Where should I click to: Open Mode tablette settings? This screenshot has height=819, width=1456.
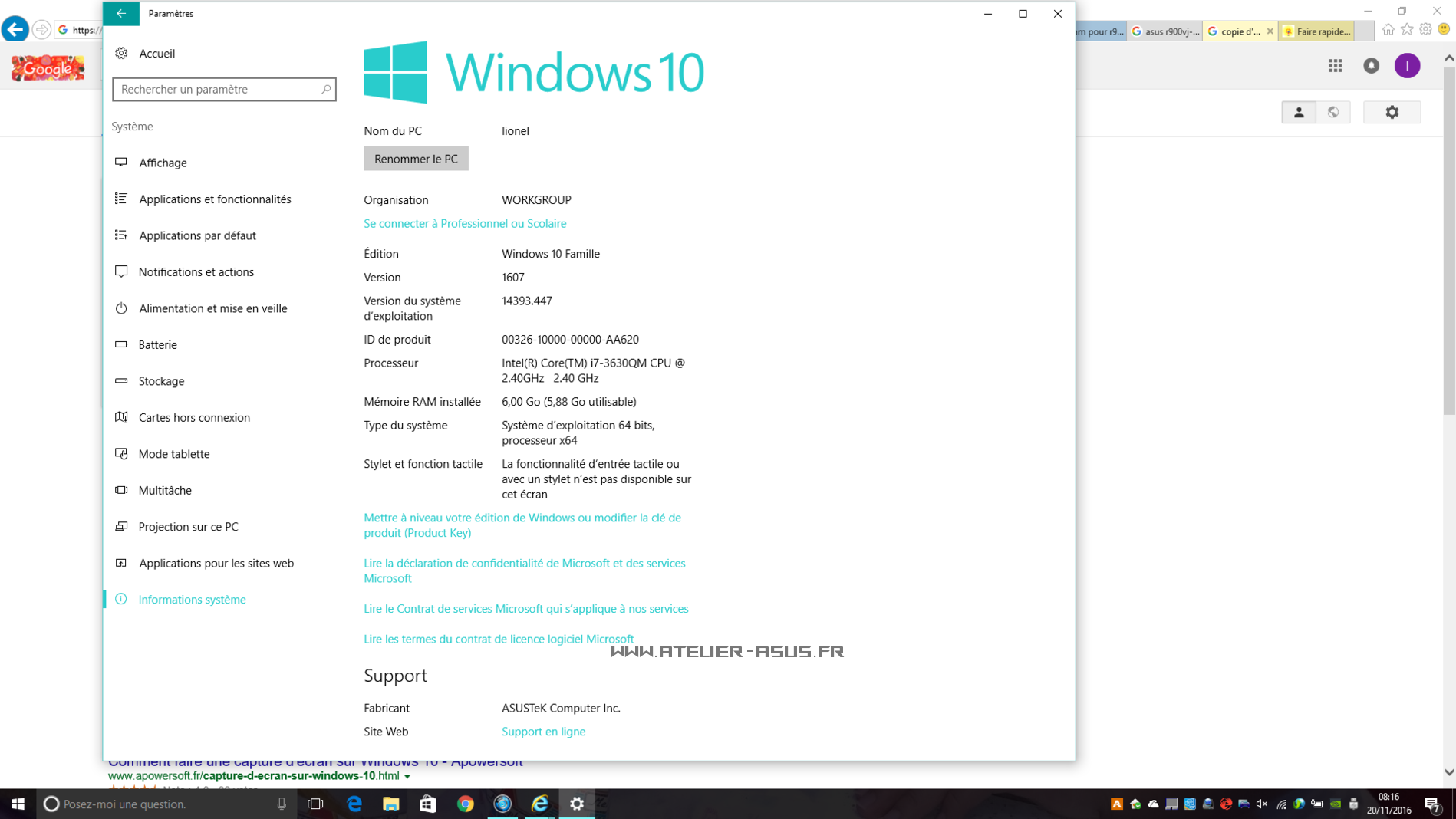[x=173, y=454]
